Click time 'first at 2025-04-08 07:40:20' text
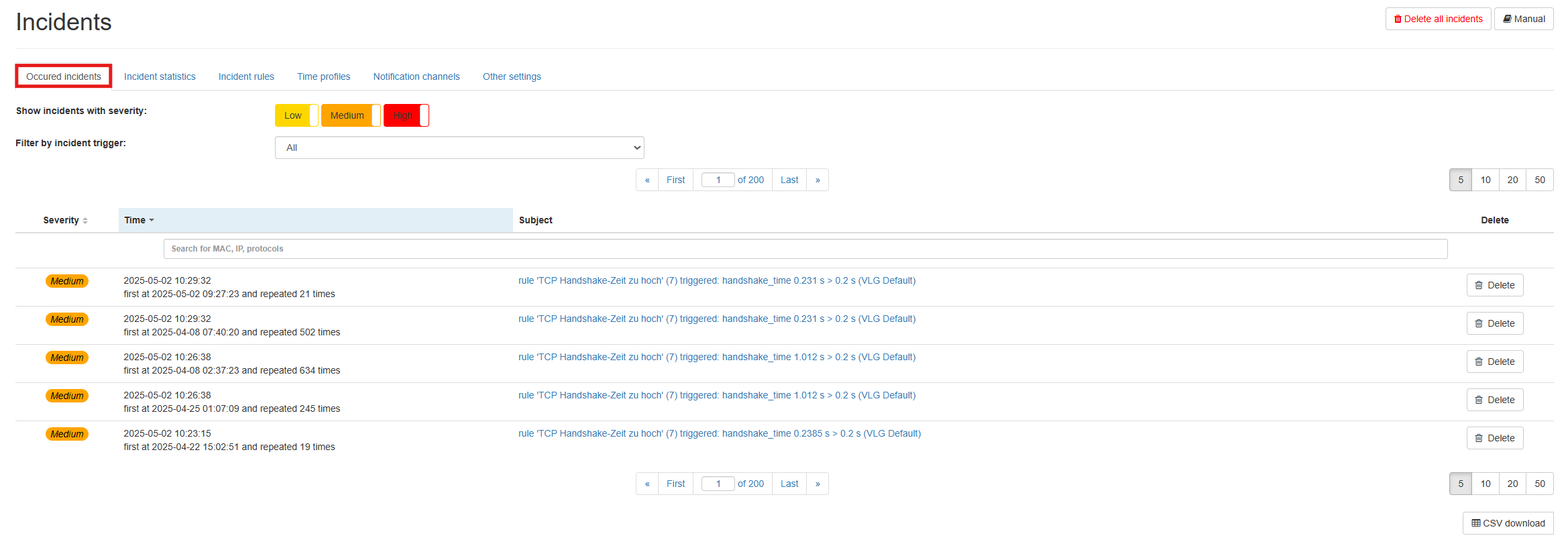Image resolution: width=1568 pixels, height=550 pixels. click(181, 332)
